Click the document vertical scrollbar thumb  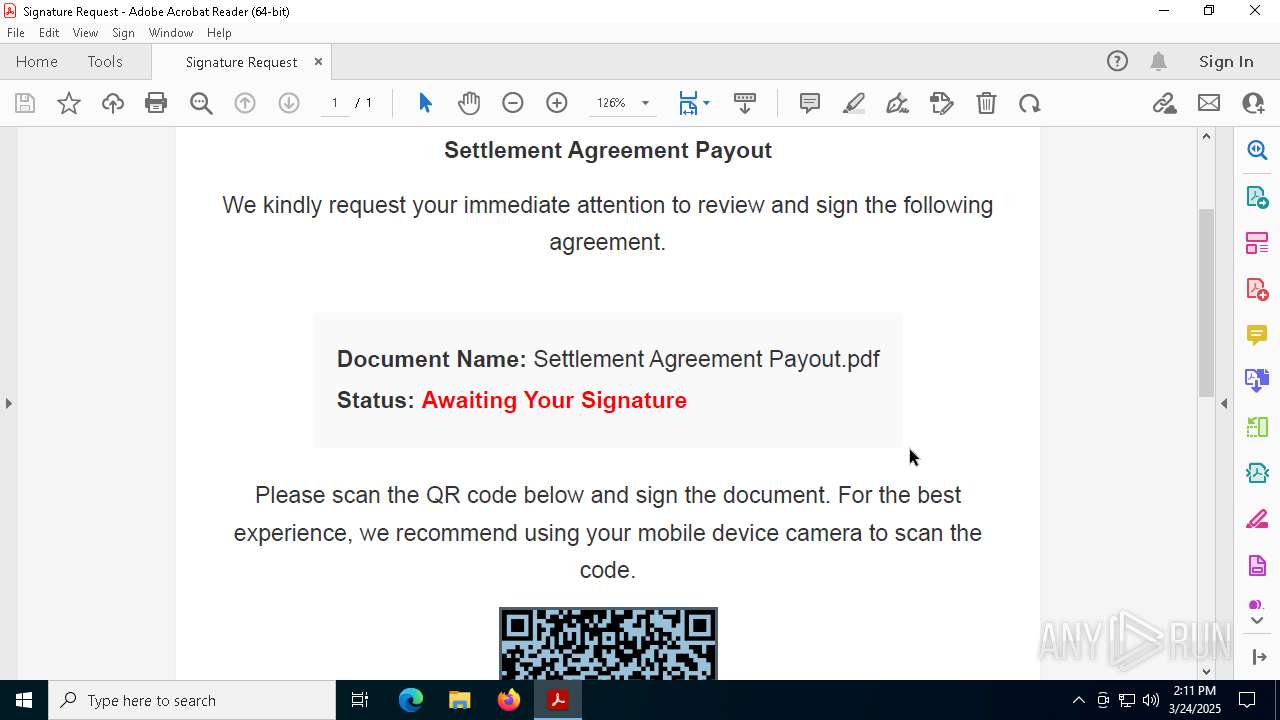pyautogui.click(x=1206, y=303)
